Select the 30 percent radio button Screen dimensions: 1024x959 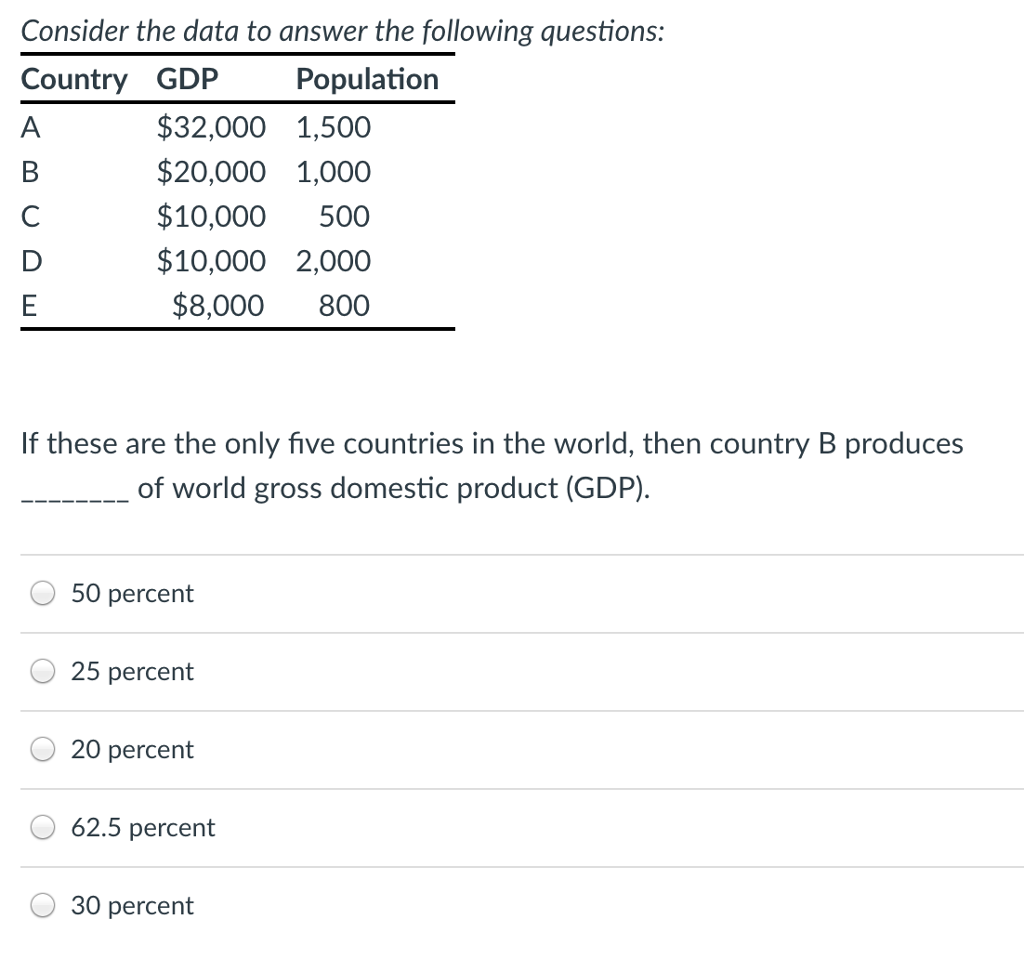(42, 905)
